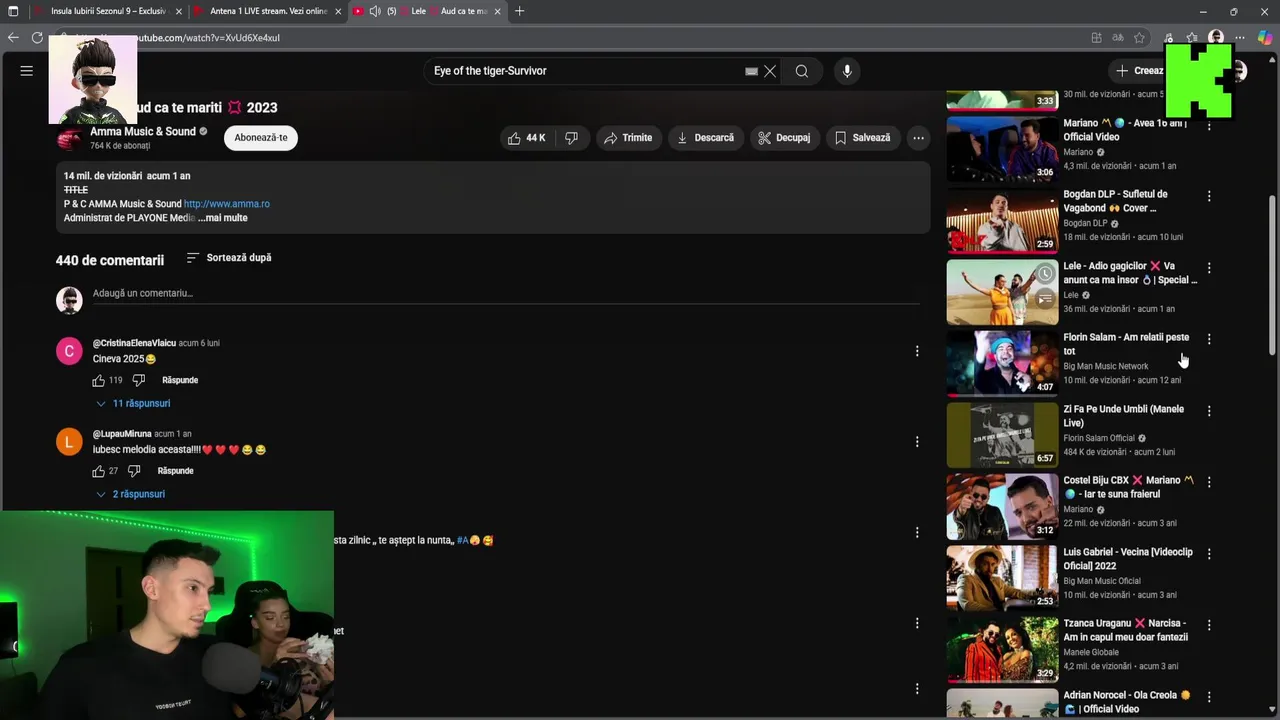Click the Abonează-te subscribe button
This screenshot has width=1280, height=720.
tap(261, 138)
